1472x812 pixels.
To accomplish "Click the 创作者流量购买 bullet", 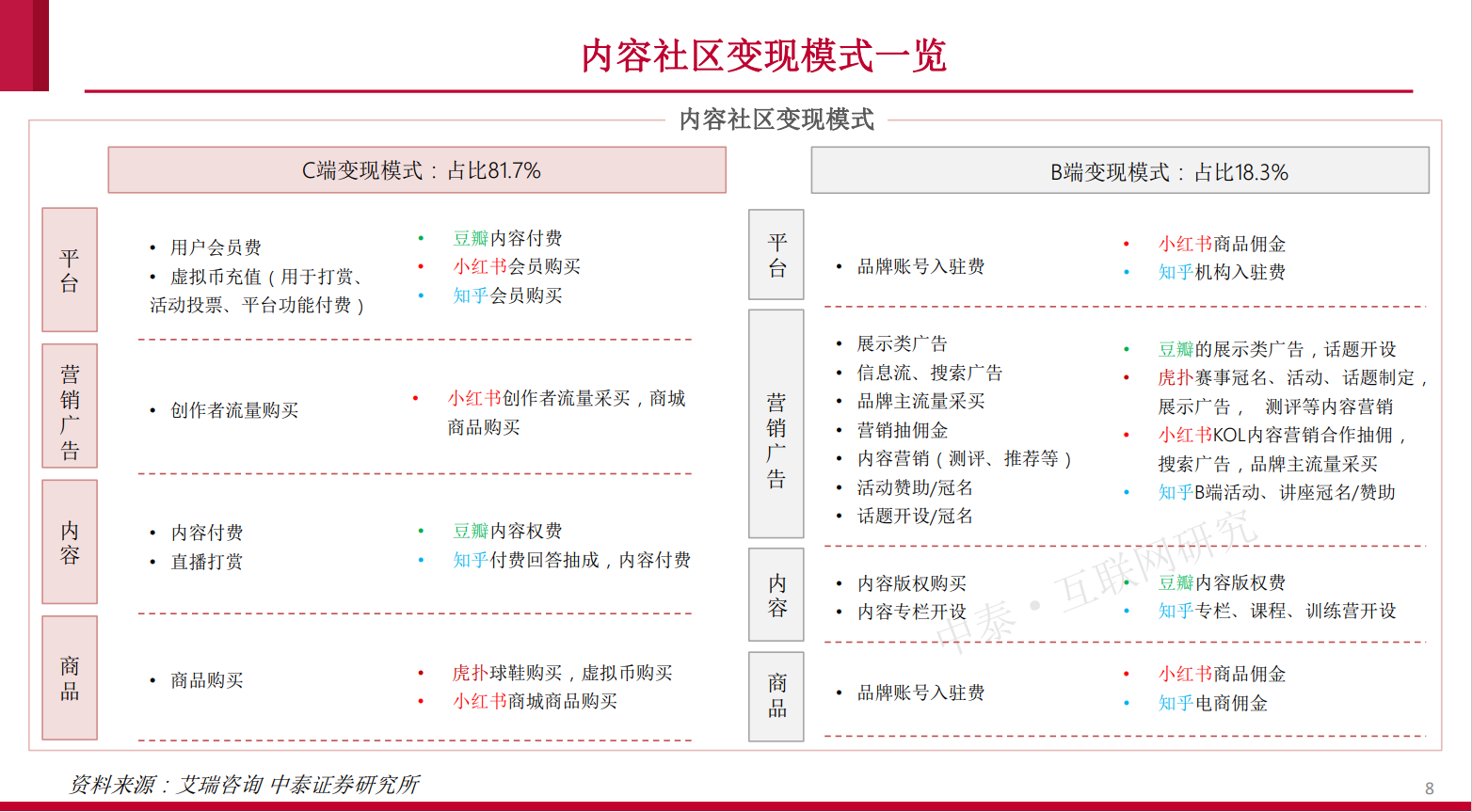I will tap(234, 410).
